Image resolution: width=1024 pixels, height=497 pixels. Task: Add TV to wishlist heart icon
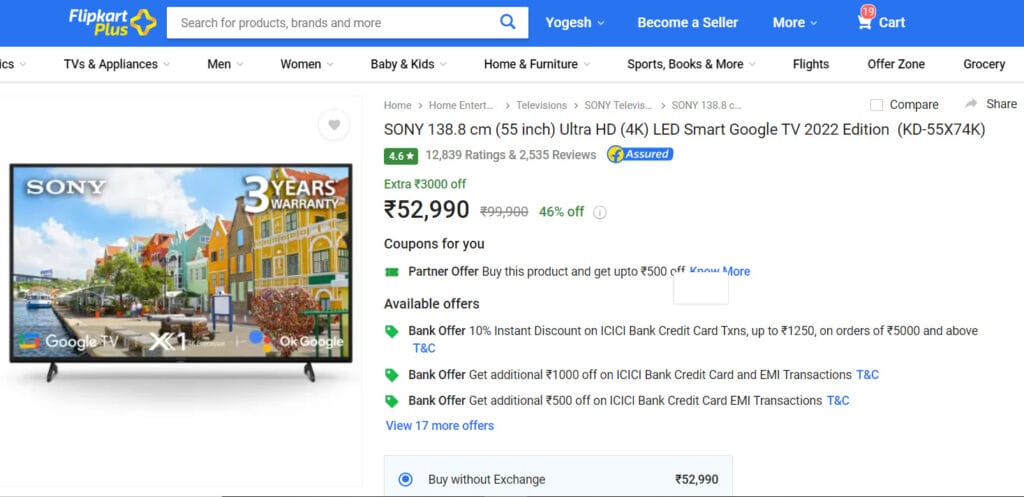pyautogui.click(x=334, y=125)
